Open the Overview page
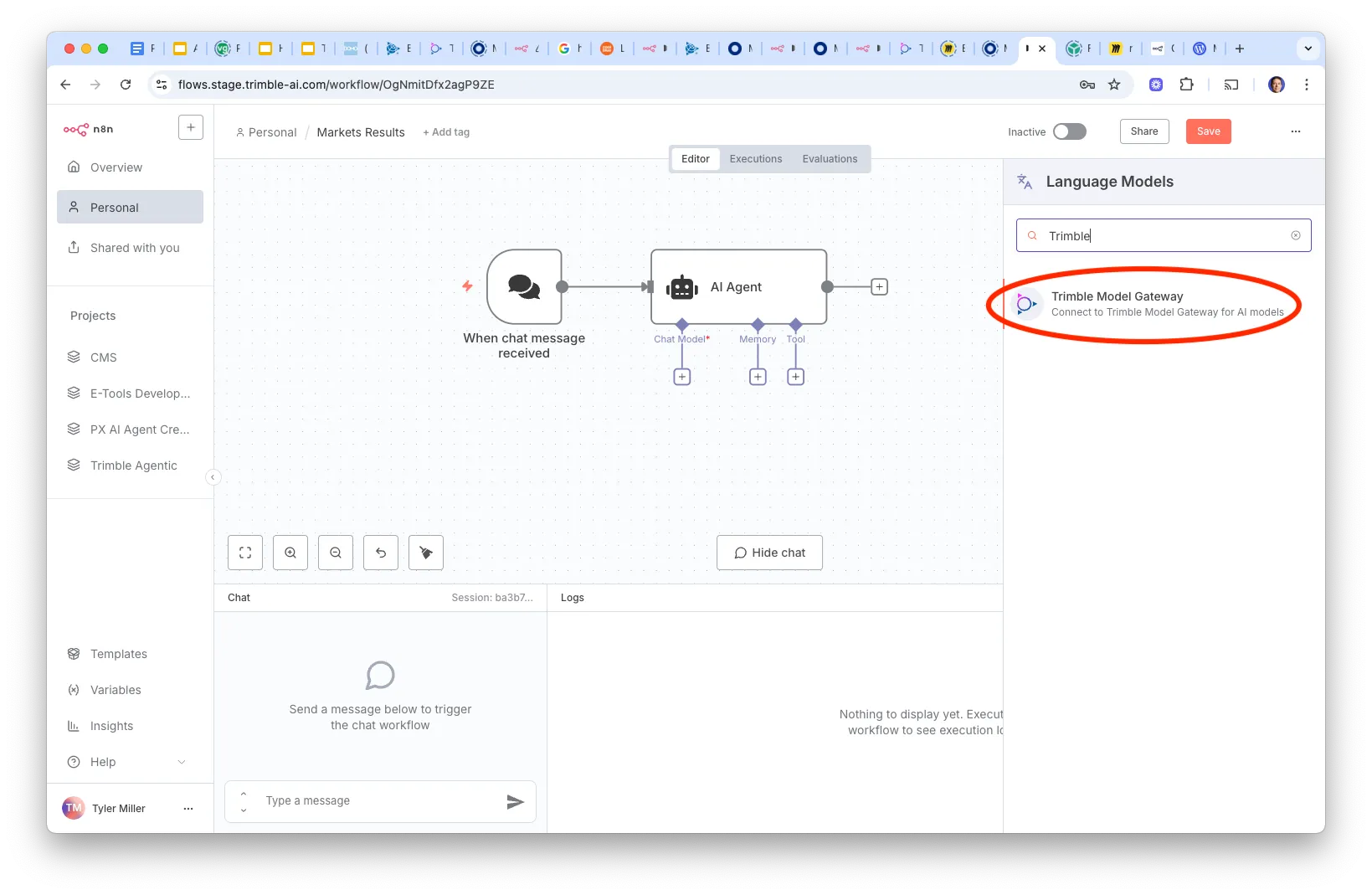Image resolution: width=1372 pixels, height=895 pixels. (x=130, y=167)
